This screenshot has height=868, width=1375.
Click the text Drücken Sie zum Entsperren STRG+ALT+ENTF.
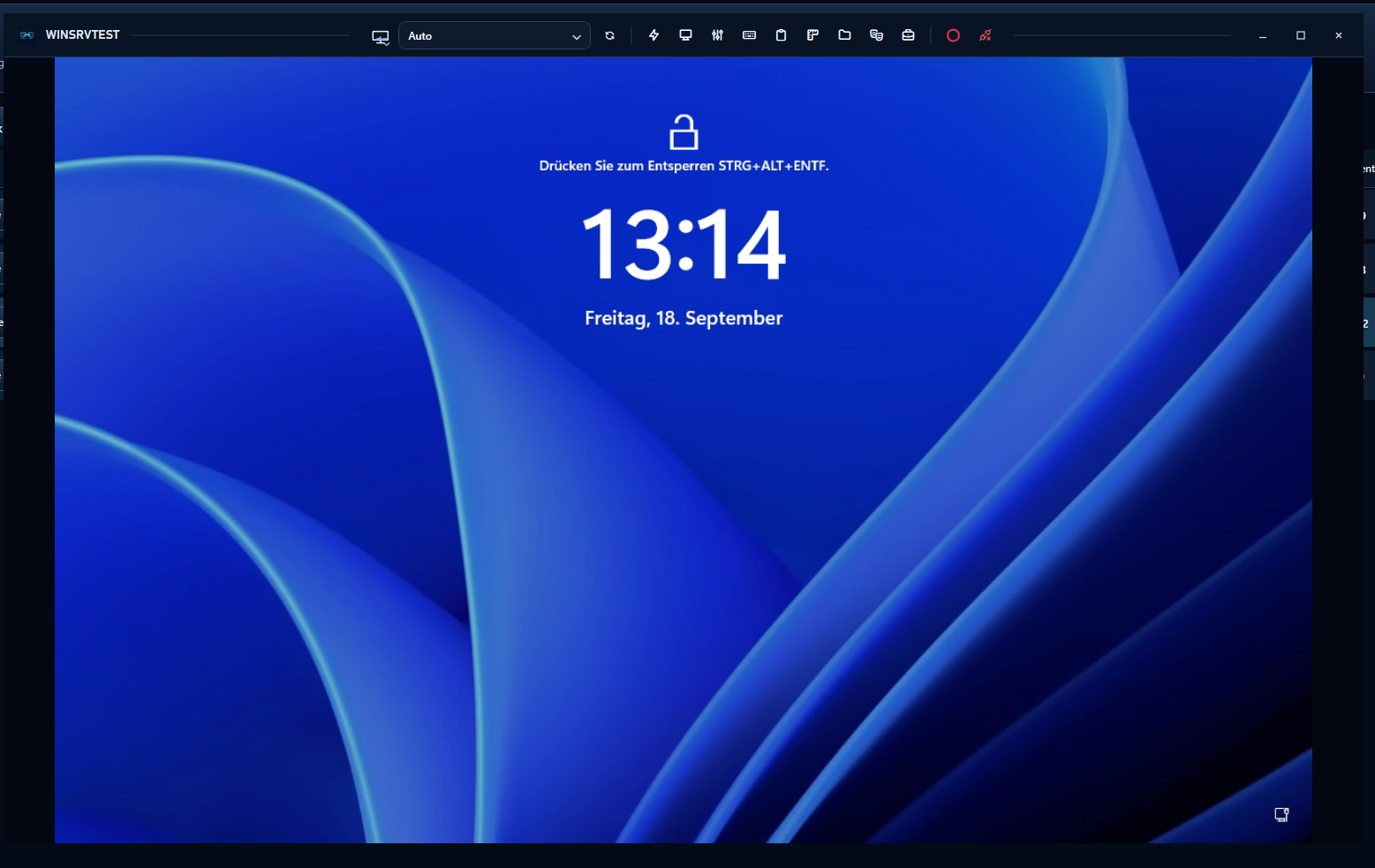(684, 166)
